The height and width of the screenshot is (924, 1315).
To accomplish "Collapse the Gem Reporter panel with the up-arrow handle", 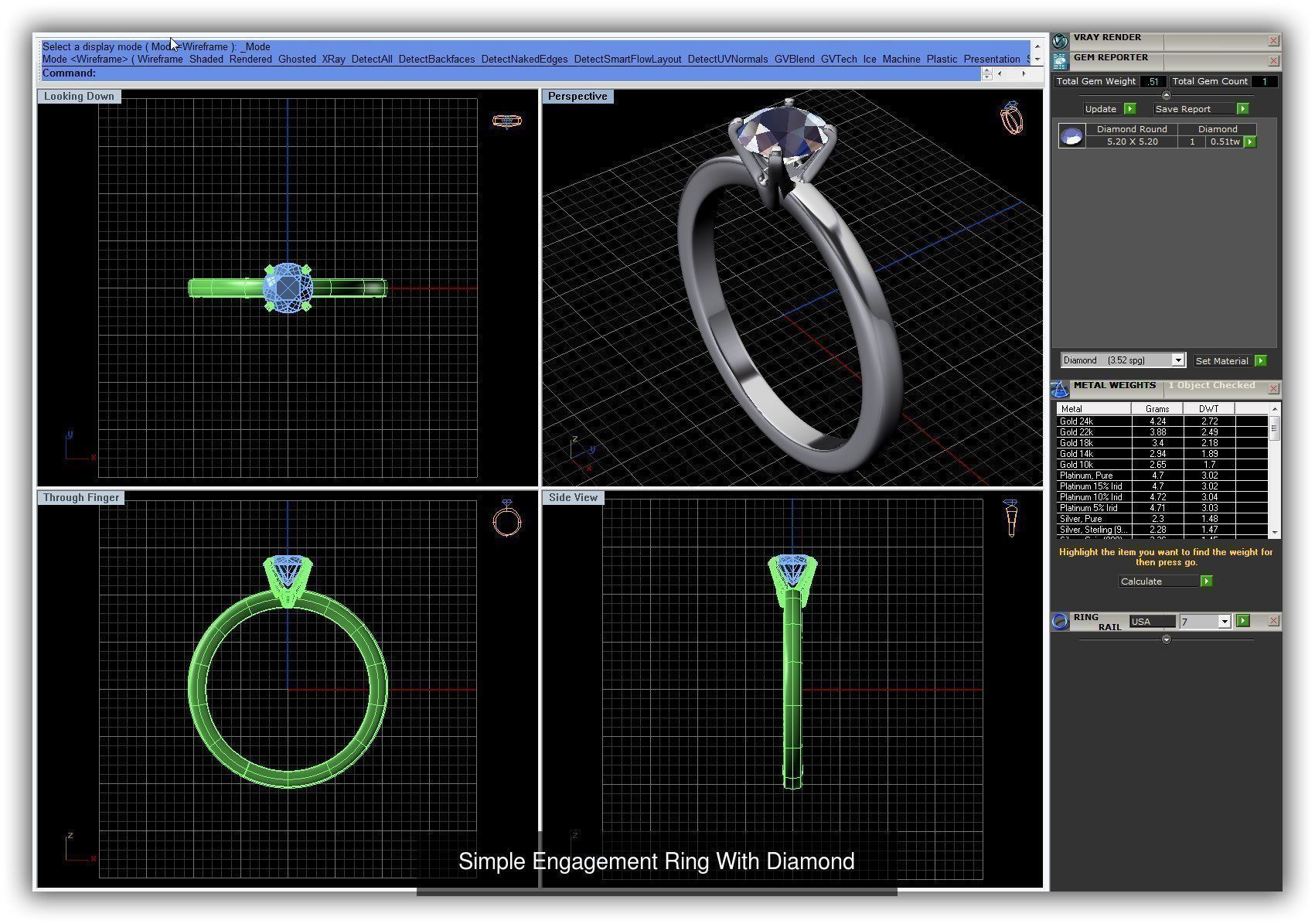I will pyautogui.click(x=1167, y=95).
